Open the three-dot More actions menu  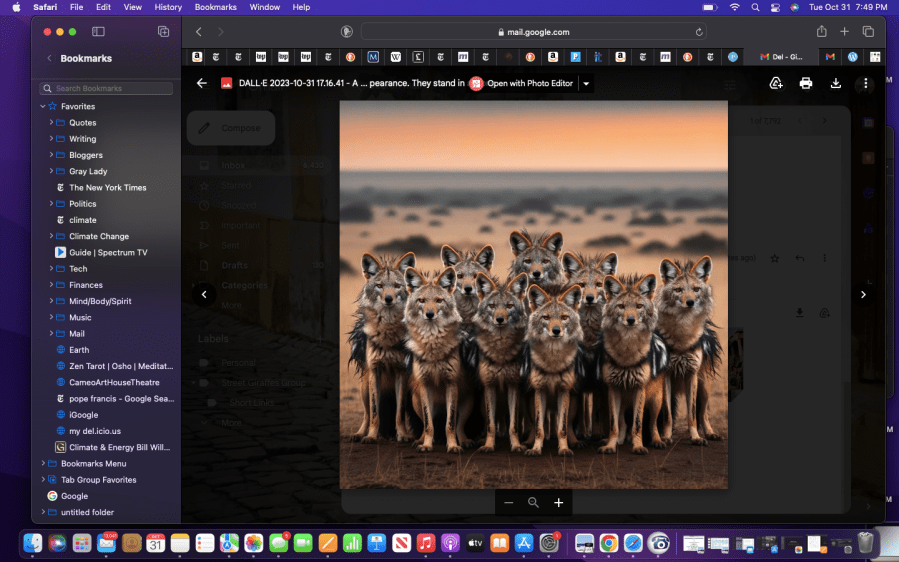[866, 84]
